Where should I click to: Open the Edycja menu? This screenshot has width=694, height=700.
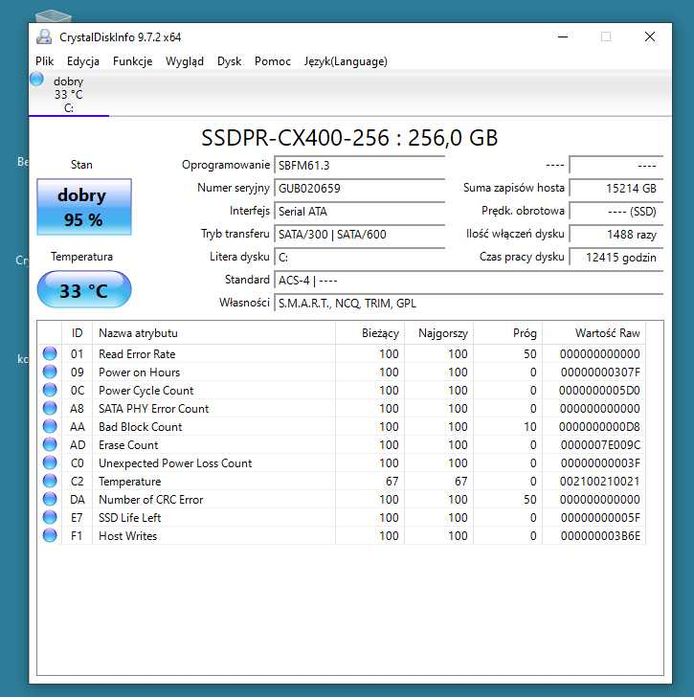click(83, 61)
